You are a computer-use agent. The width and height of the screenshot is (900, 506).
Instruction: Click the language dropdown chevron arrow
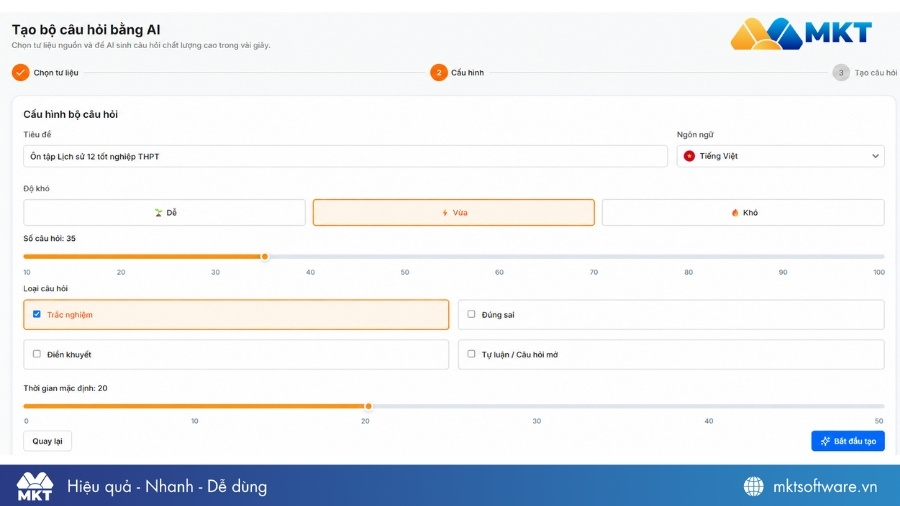tap(875, 156)
